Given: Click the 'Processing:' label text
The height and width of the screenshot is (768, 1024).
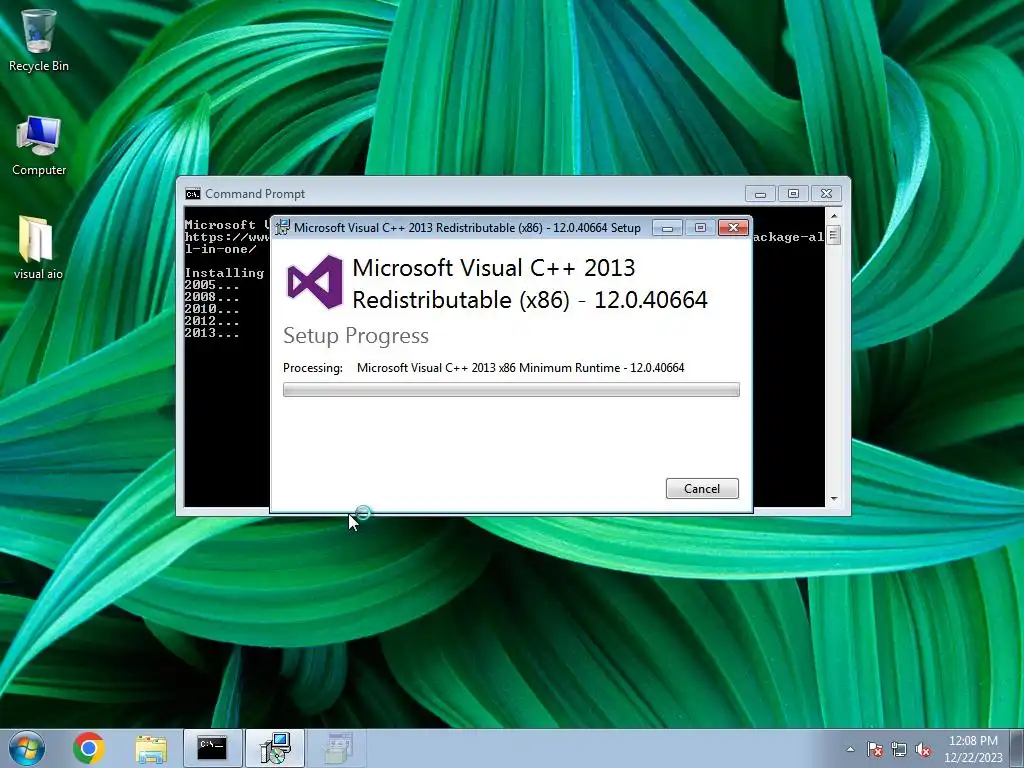Looking at the screenshot, I should (x=313, y=368).
